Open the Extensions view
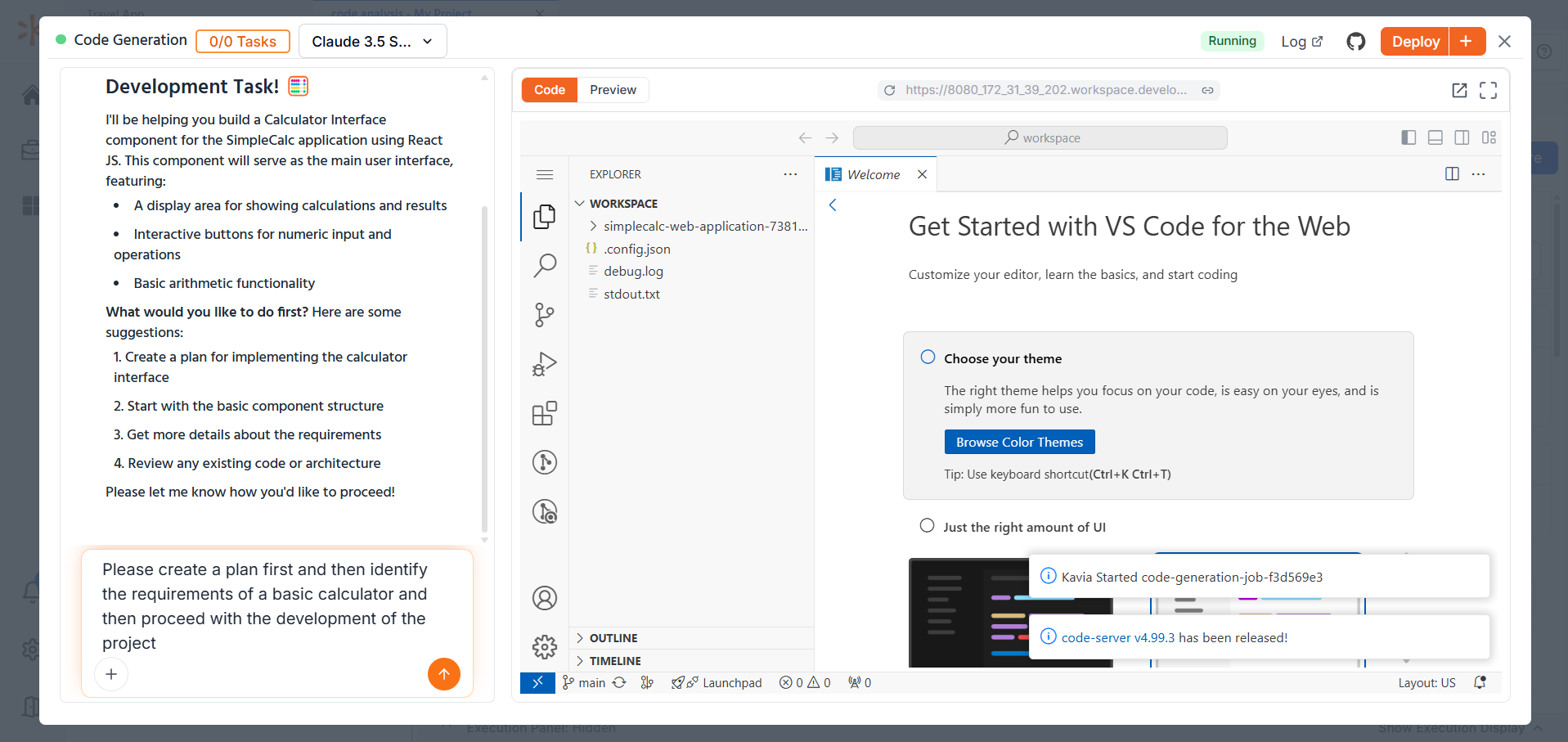 point(545,413)
